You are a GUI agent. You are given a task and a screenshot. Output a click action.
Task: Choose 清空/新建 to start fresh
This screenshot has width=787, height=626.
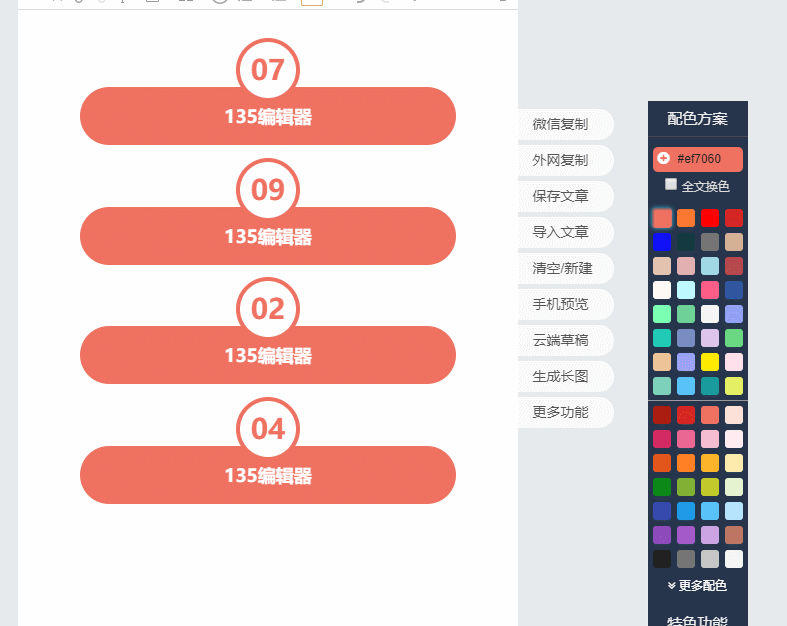(563, 268)
